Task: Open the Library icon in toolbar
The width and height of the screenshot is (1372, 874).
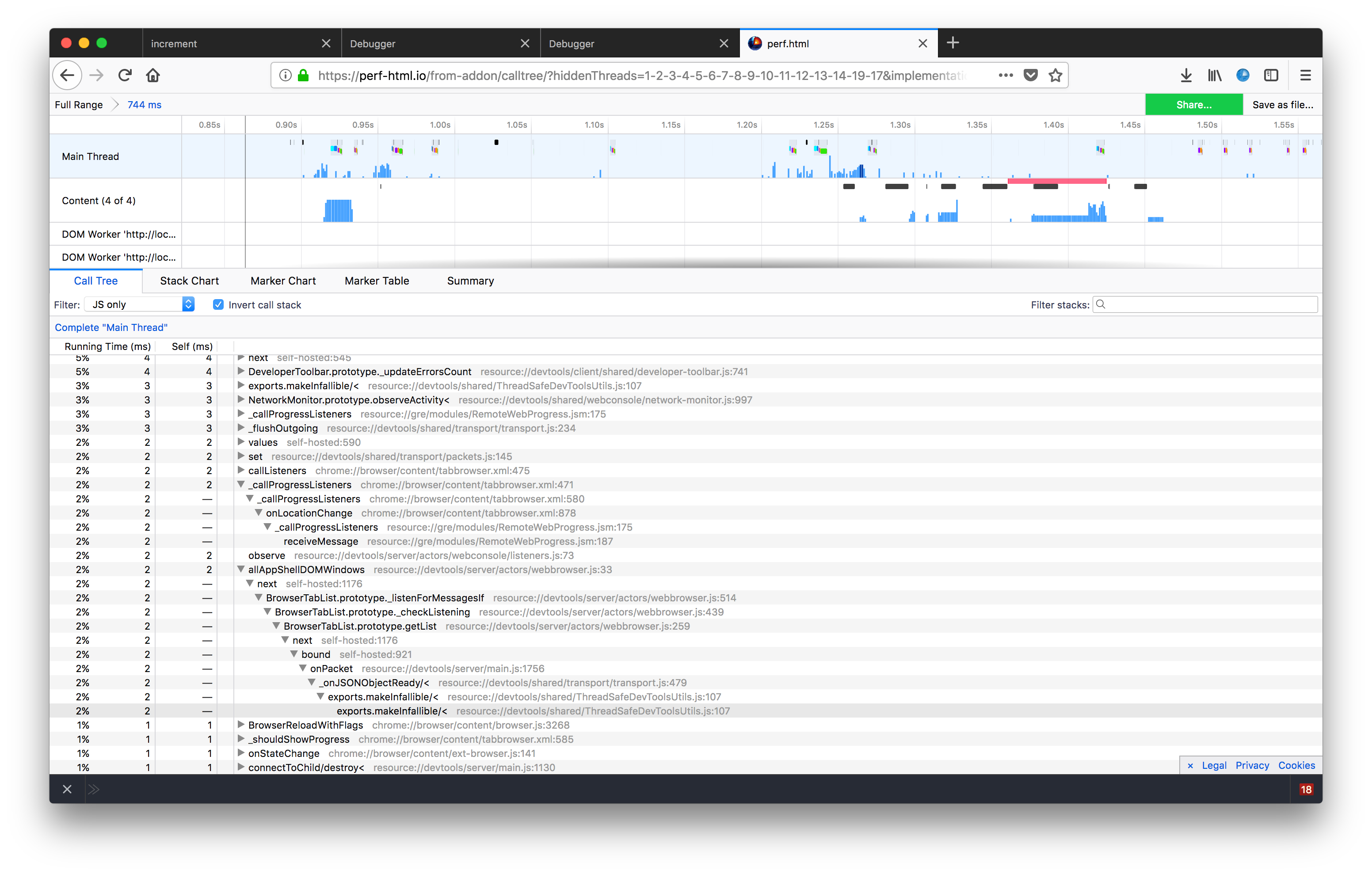Action: click(1214, 75)
